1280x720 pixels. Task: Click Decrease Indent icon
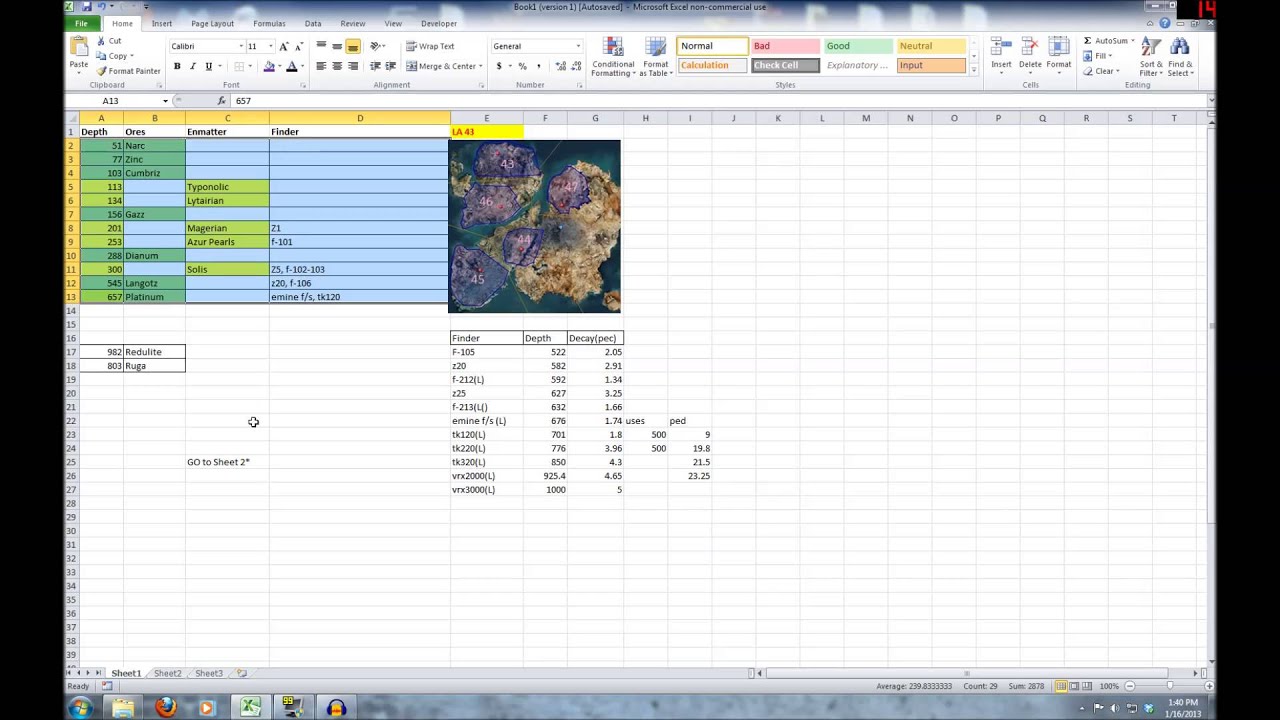click(375, 66)
